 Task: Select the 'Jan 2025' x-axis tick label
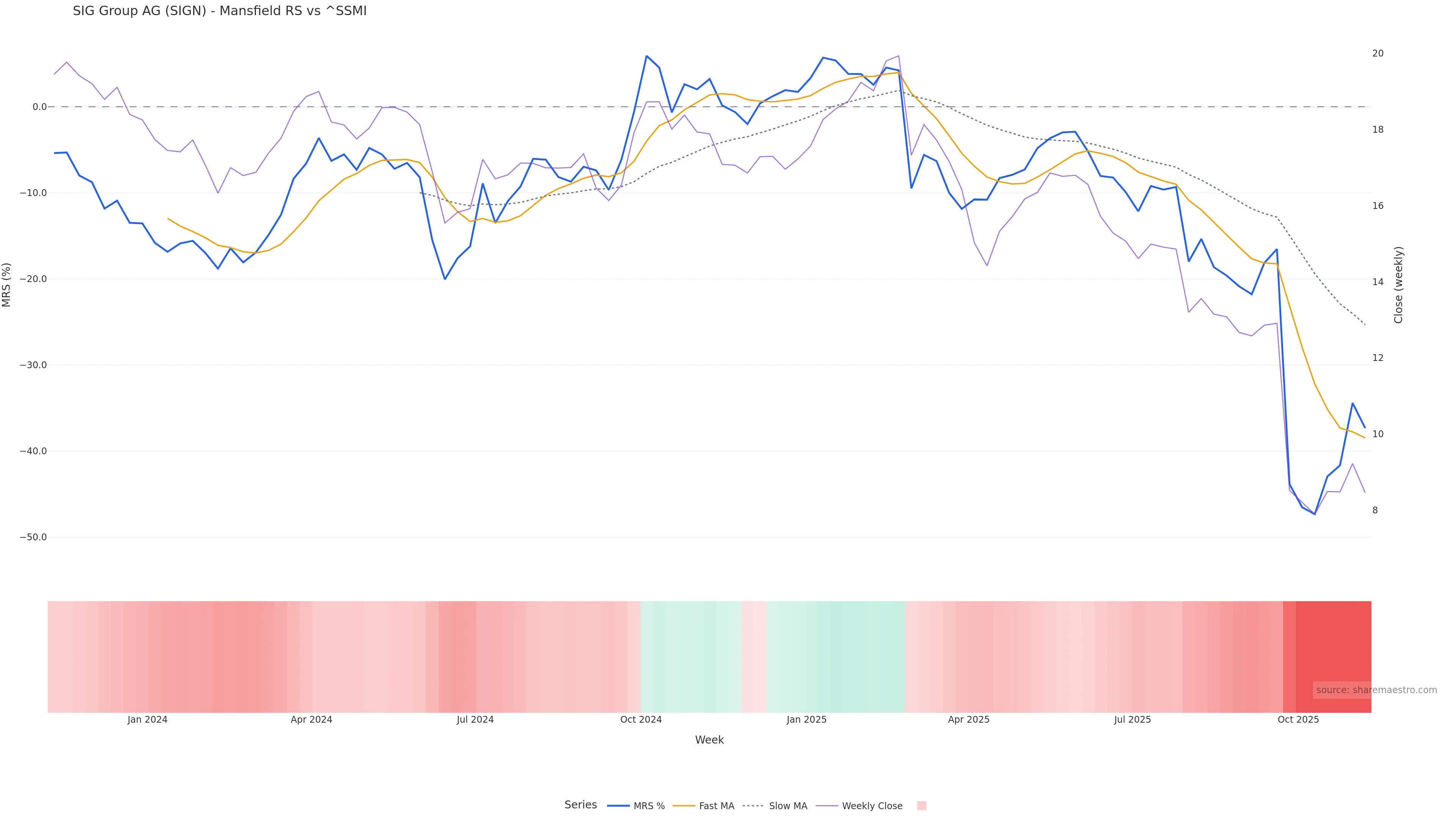[806, 720]
